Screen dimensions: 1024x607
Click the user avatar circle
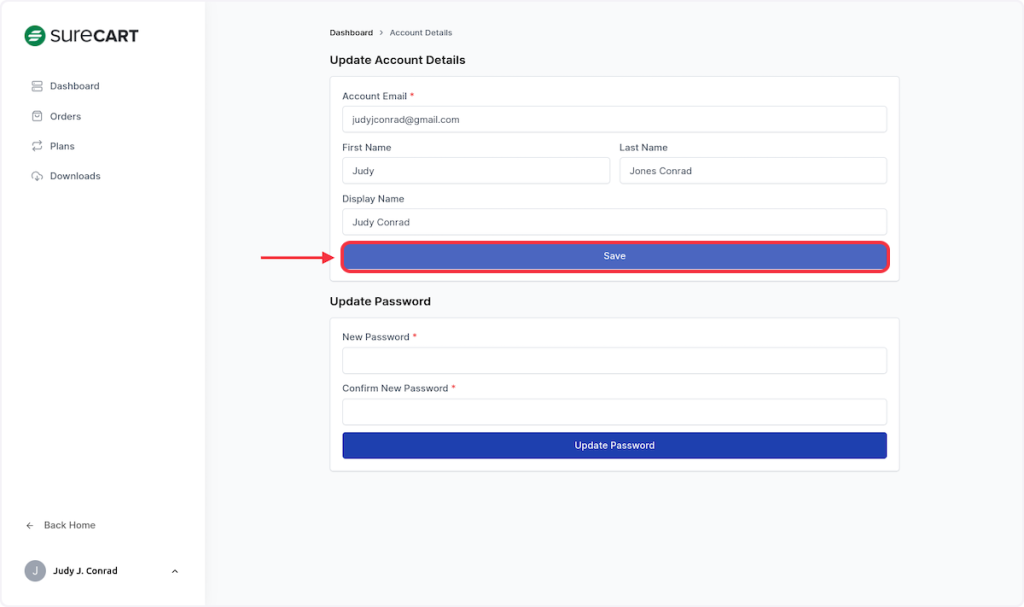(x=35, y=571)
